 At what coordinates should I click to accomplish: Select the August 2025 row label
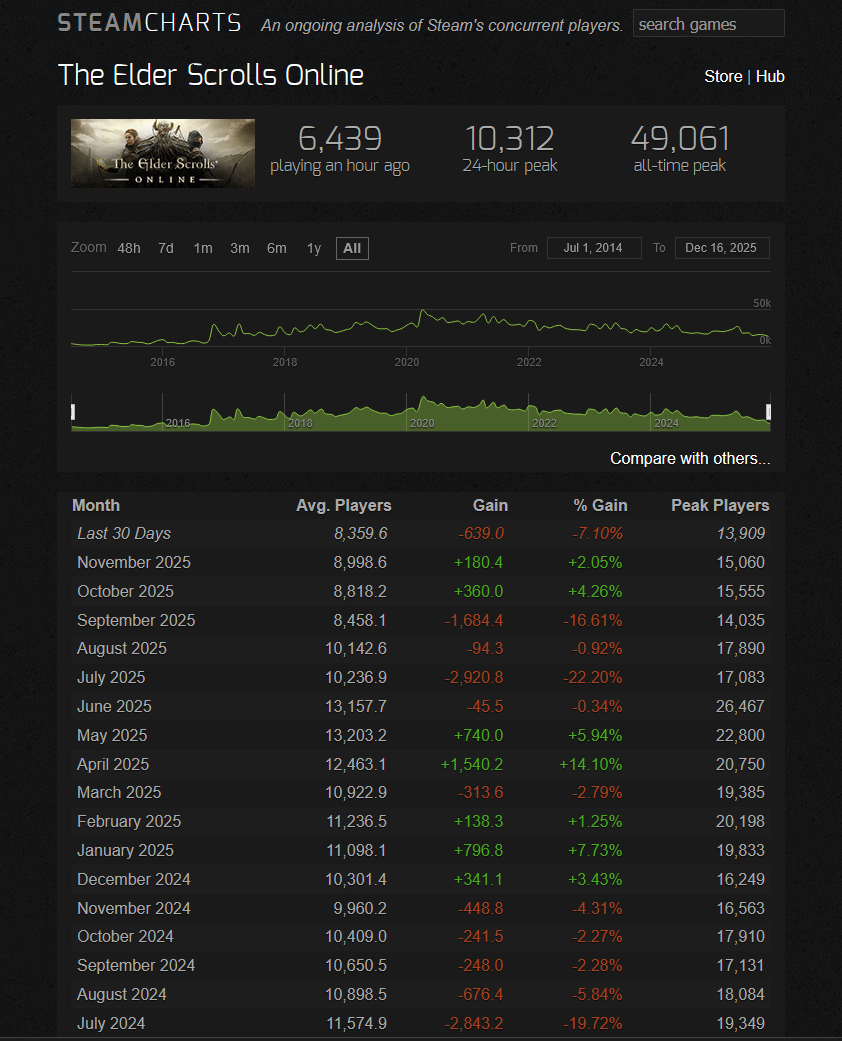[x=122, y=649]
